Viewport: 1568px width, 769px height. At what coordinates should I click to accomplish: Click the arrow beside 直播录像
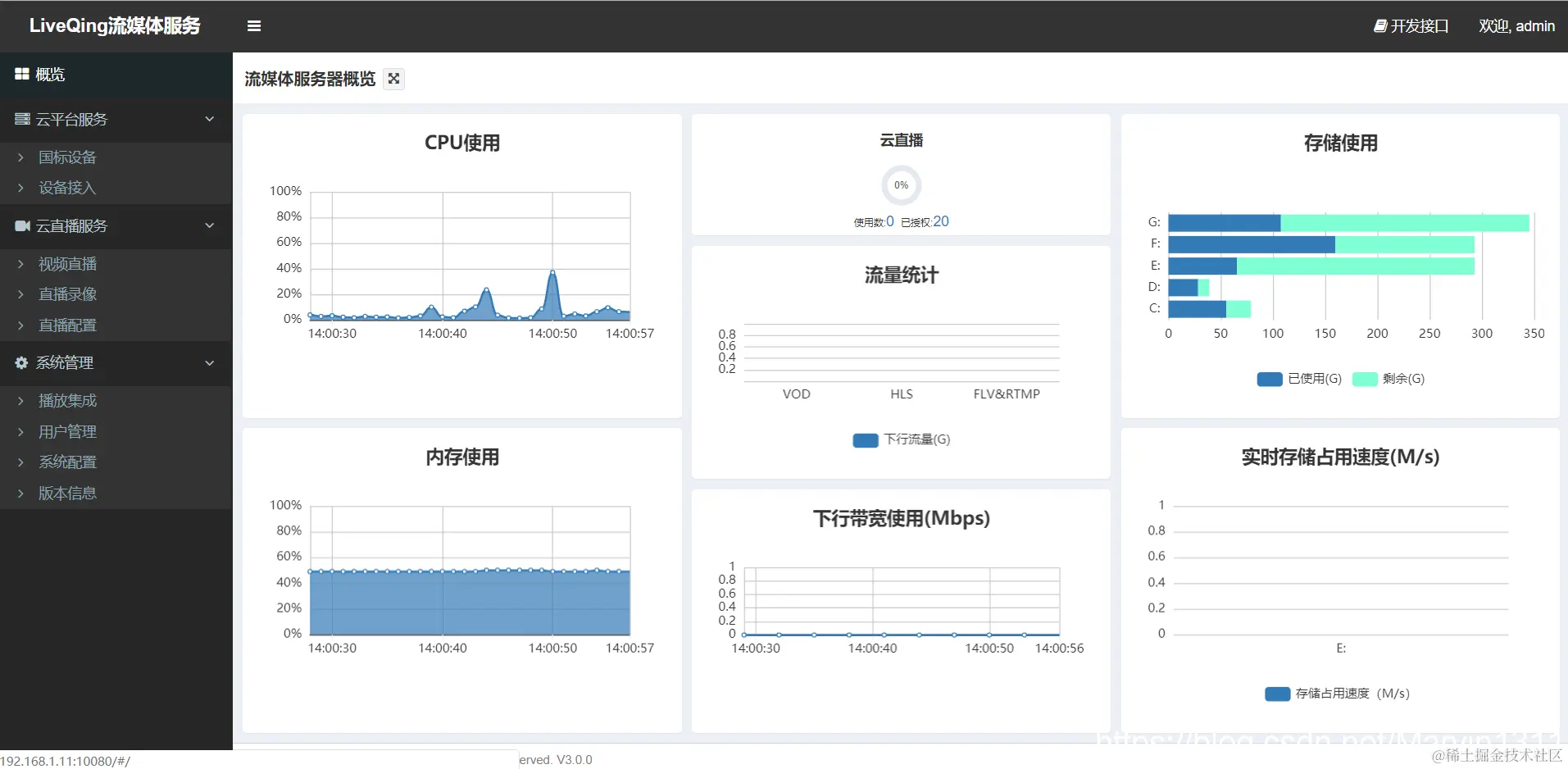[x=20, y=294]
